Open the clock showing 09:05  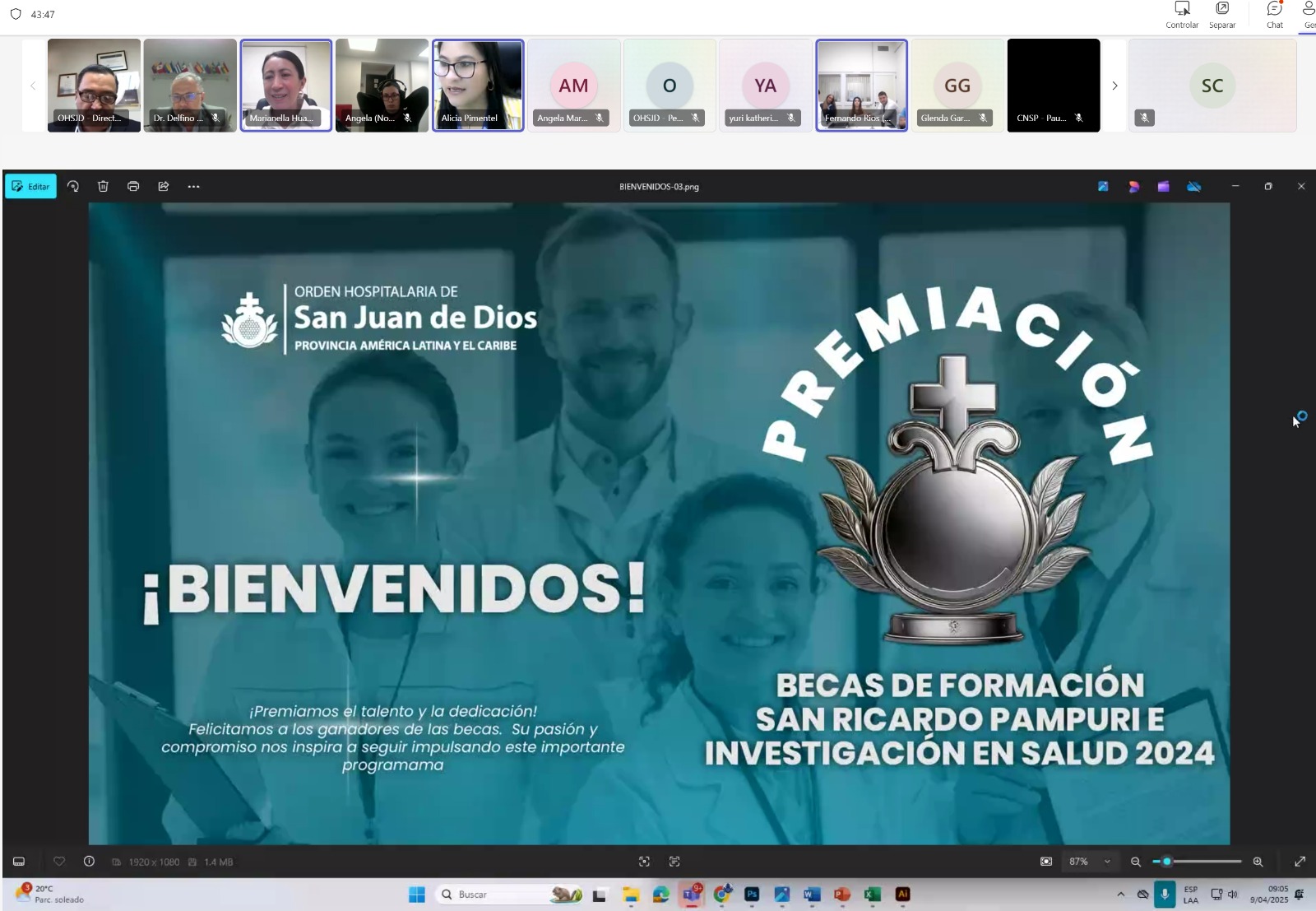point(1269,895)
